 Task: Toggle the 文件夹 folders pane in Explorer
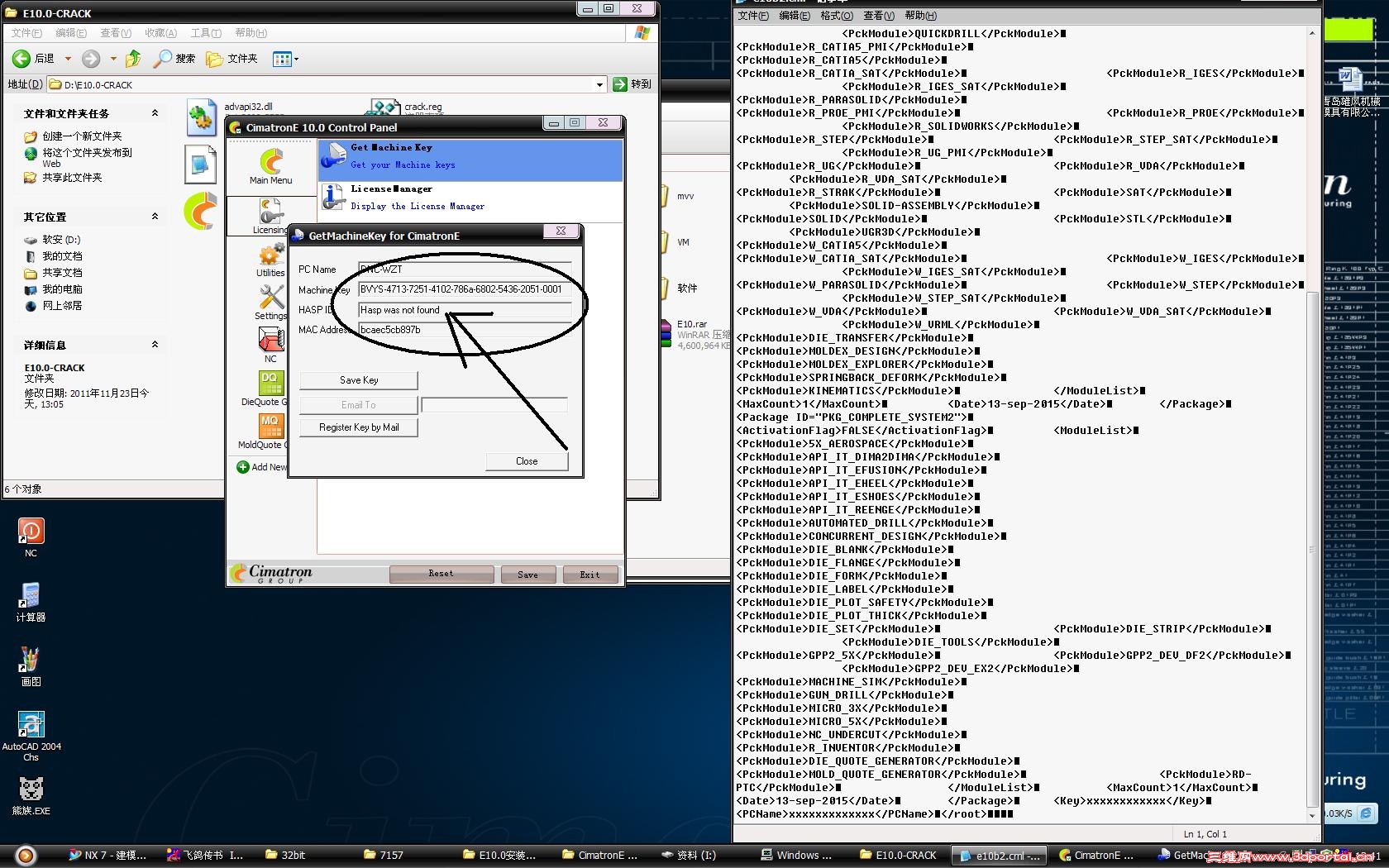pyautogui.click(x=232, y=59)
